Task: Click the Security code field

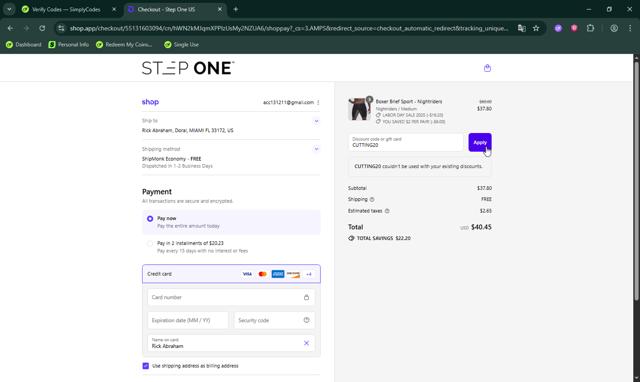Action: point(274,320)
